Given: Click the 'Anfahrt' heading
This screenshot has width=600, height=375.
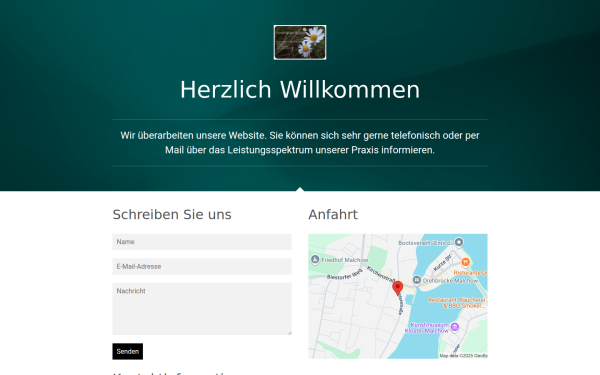Looking at the screenshot, I should point(333,215).
